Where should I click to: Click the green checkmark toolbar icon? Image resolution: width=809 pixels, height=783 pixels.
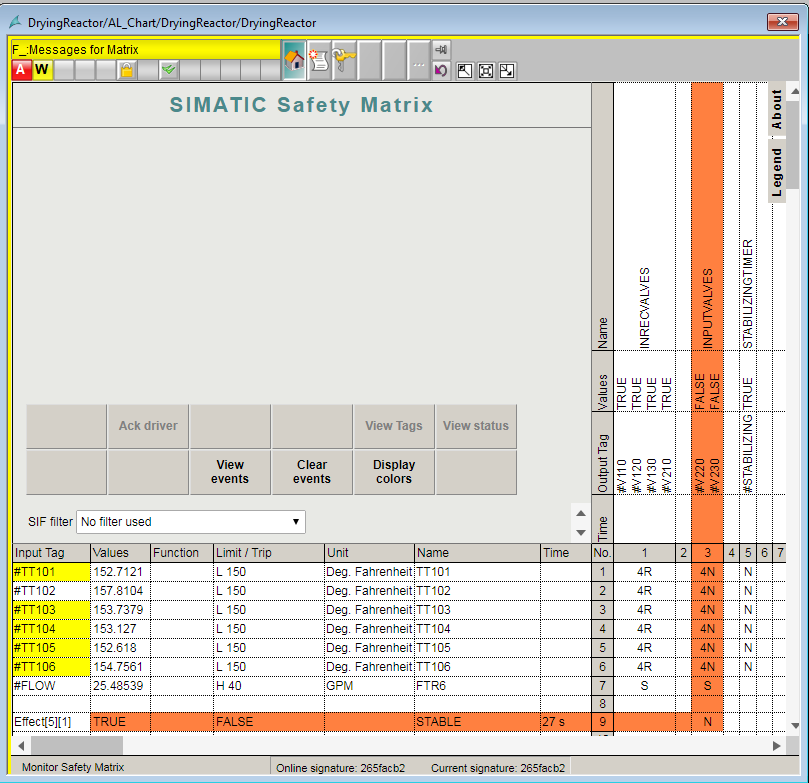click(168, 69)
